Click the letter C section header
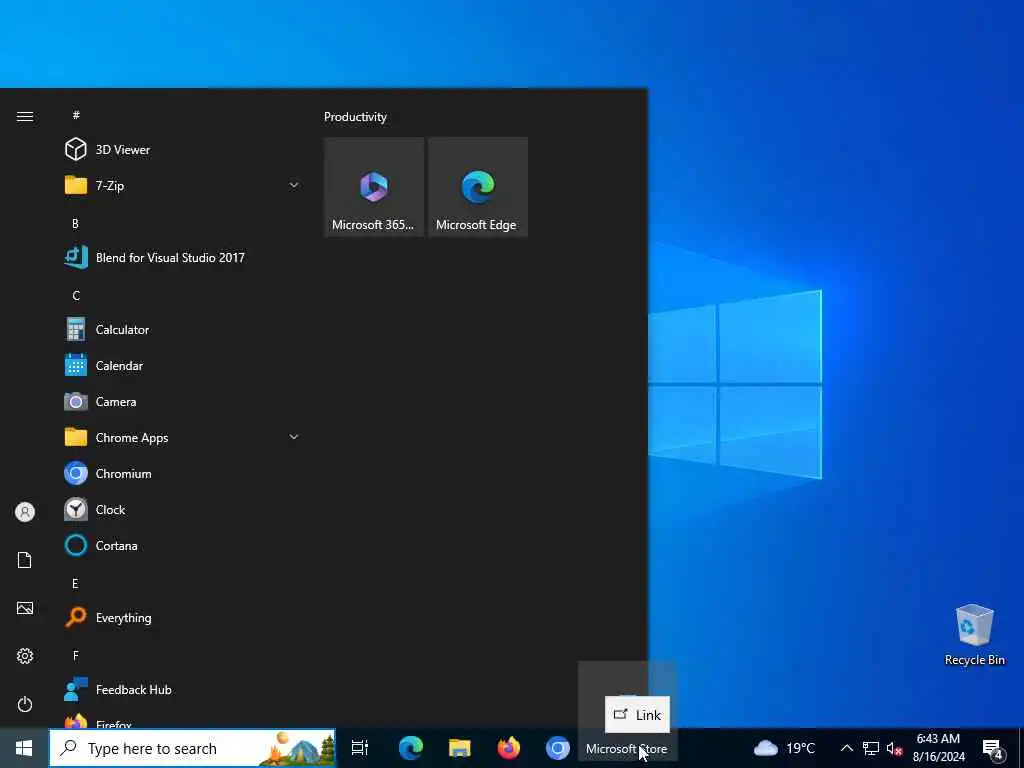Screen dimensions: 1024x768 click(x=76, y=296)
